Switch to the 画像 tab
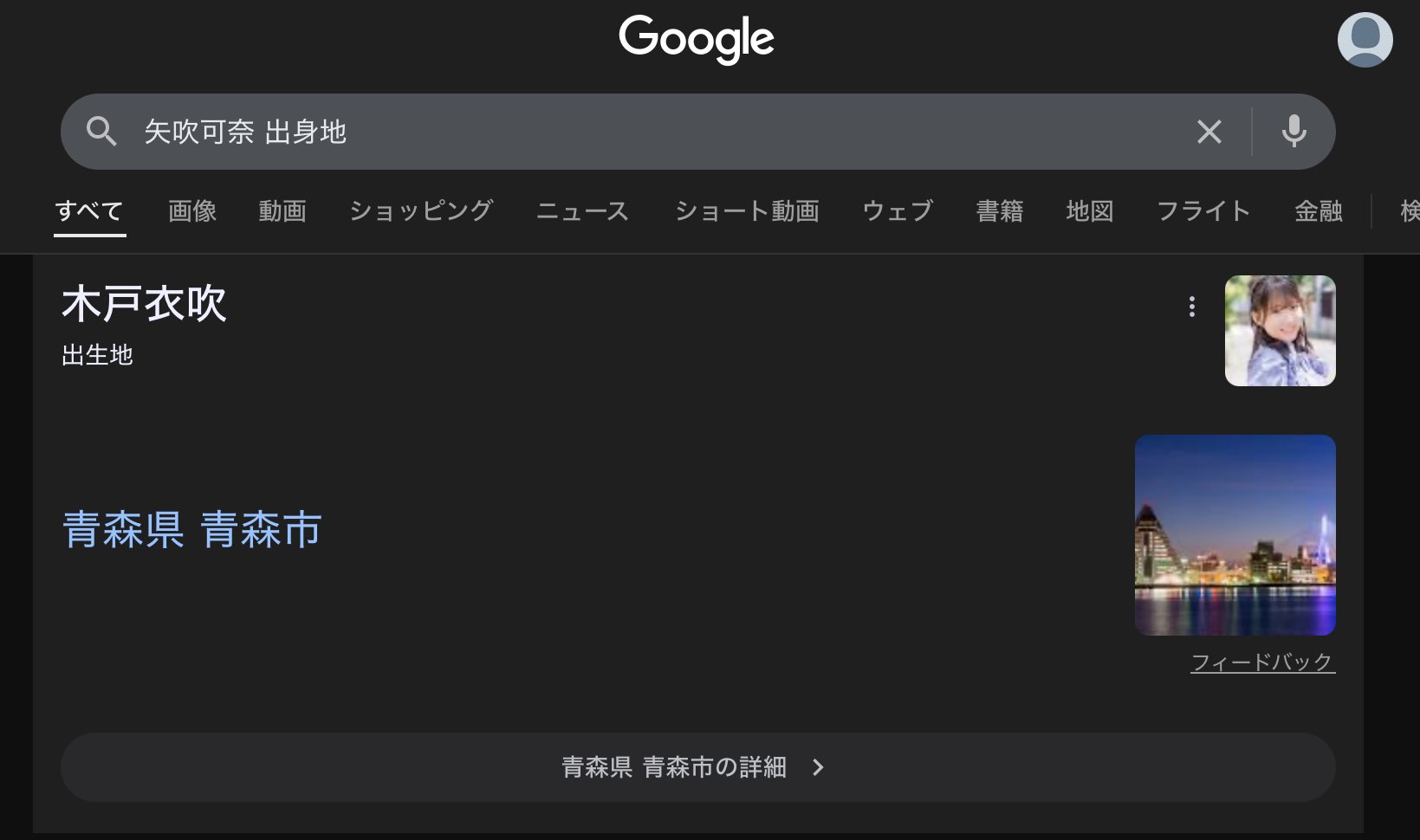Screen dimensions: 1420x840 point(192,211)
